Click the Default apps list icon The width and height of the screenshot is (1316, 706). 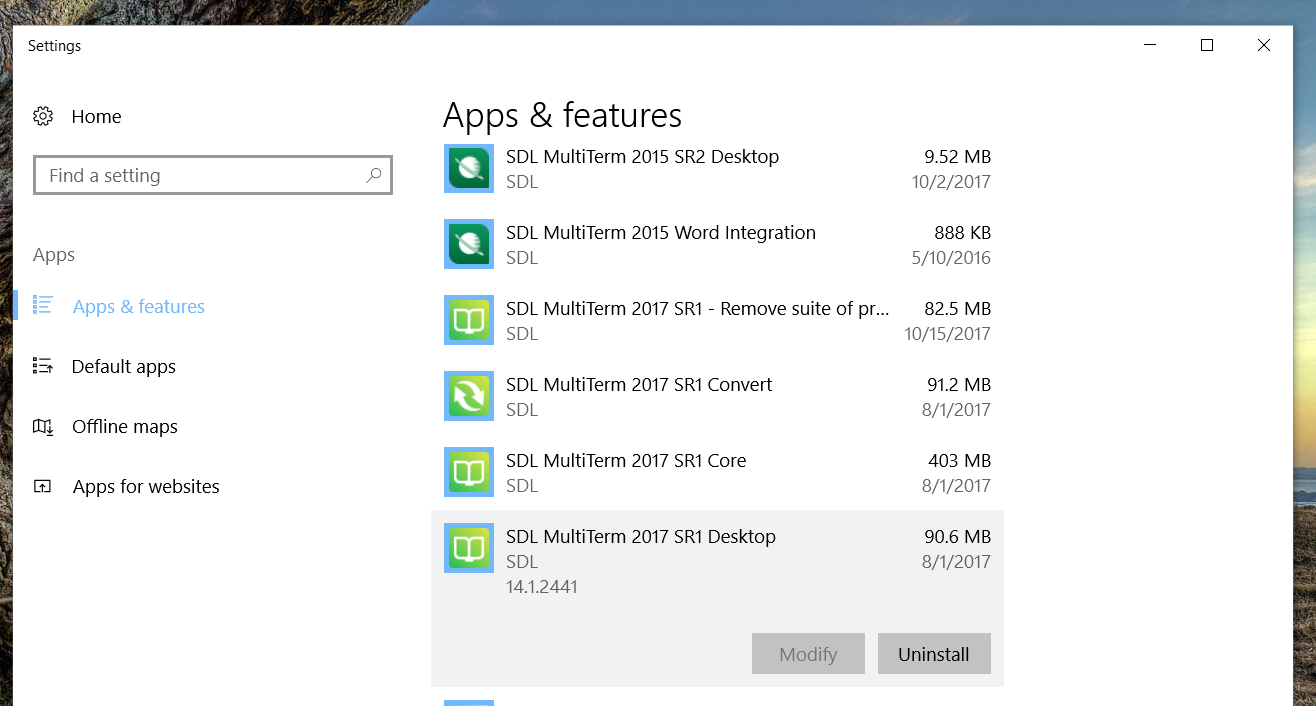click(43, 367)
